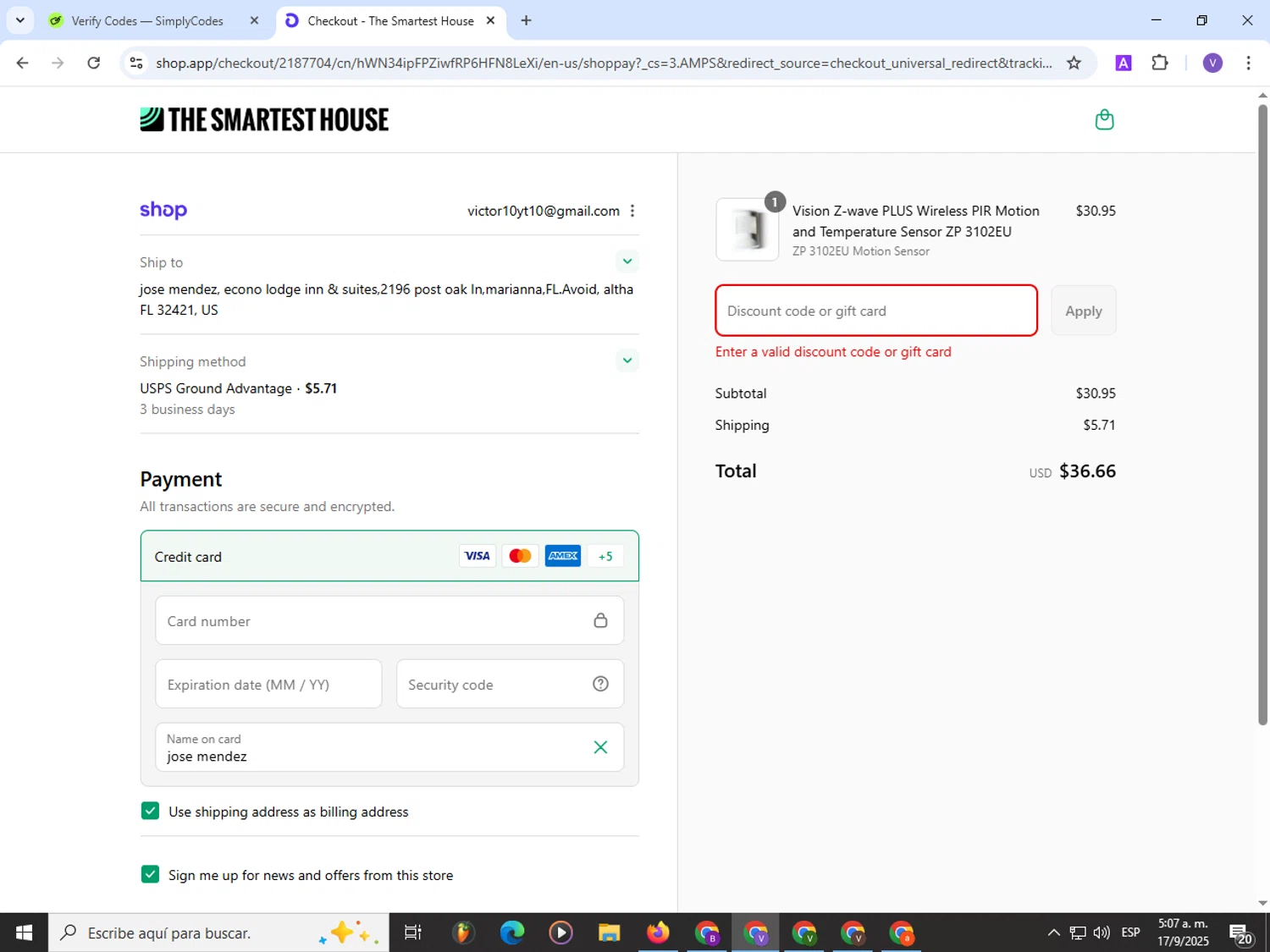Uncheck Use shipping address as billing address

click(150, 811)
